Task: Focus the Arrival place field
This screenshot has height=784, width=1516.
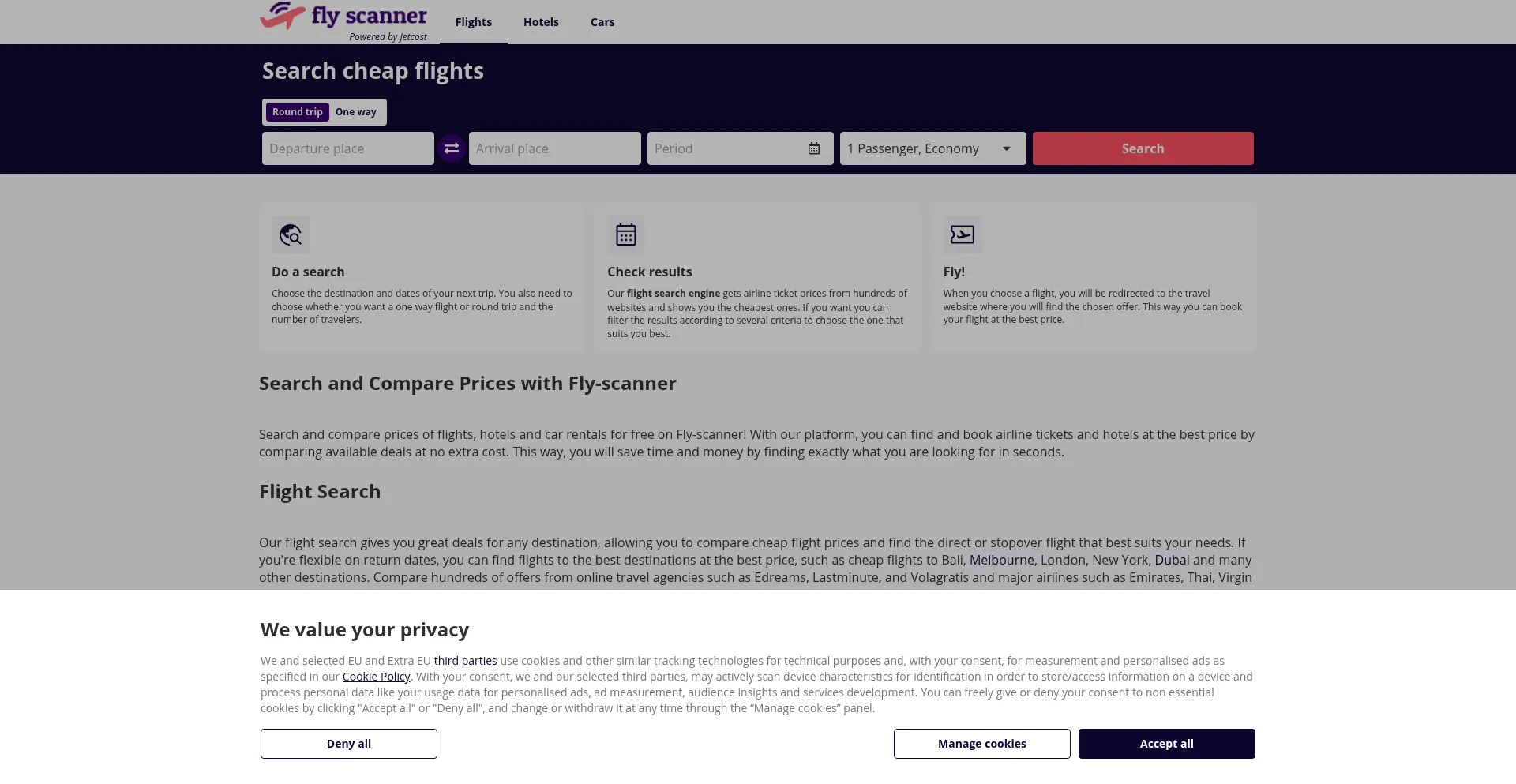Action: pyautogui.click(x=554, y=148)
